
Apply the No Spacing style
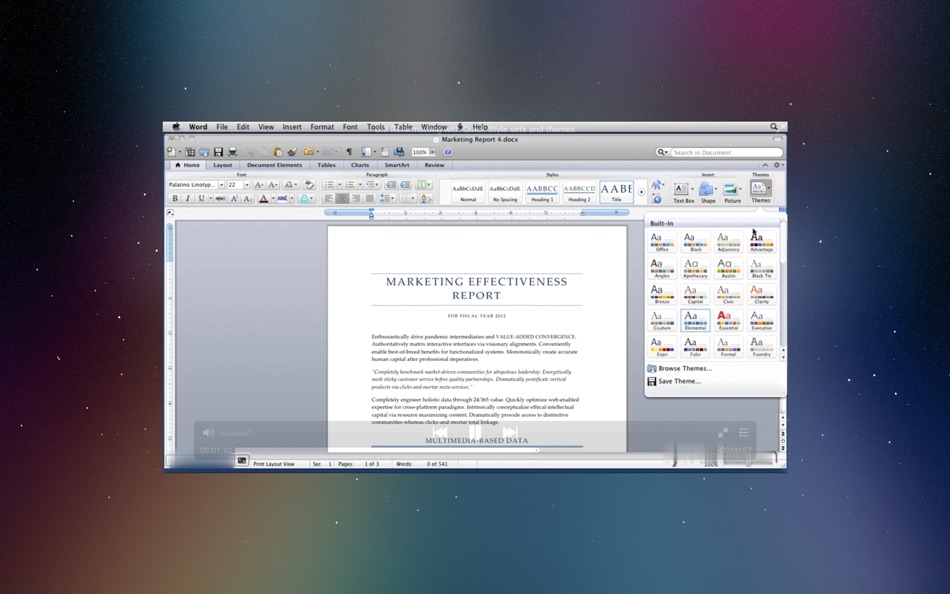(x=505, y=192)
